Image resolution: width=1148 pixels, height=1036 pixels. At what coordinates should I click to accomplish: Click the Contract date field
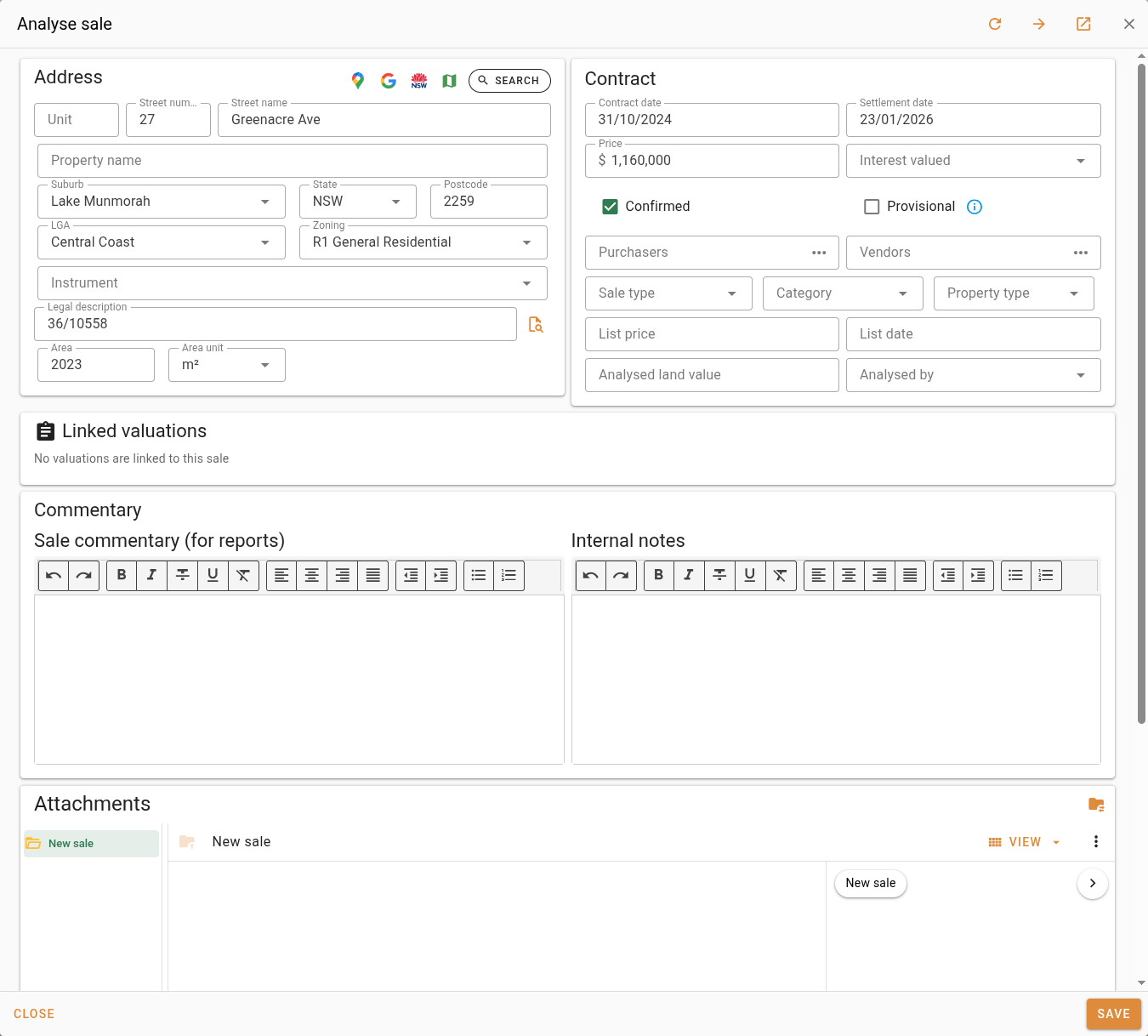pyautogui.click(x=712, y=120)
